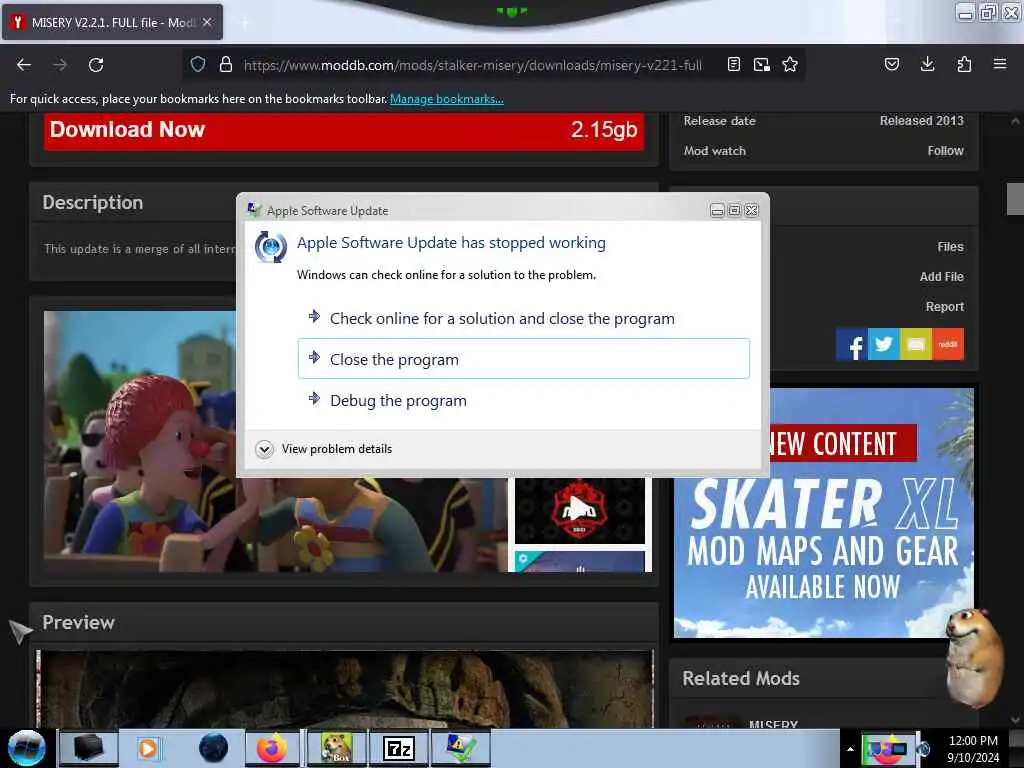Click the site security padlock icon
The width and height of the screenshot is (1024, 768).
tap(226, 64)
